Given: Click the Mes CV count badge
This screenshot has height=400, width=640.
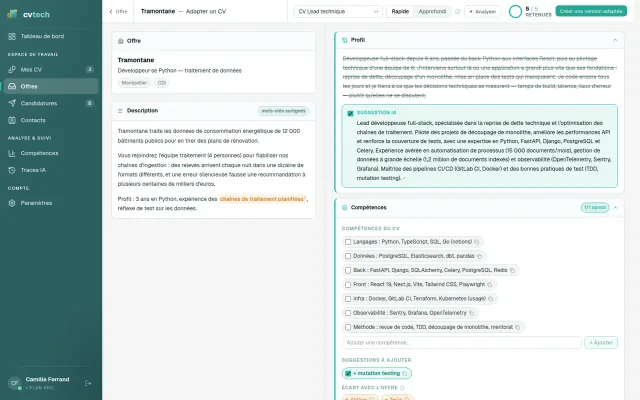Looking at the screenshot, I should (x=89, y=69).
